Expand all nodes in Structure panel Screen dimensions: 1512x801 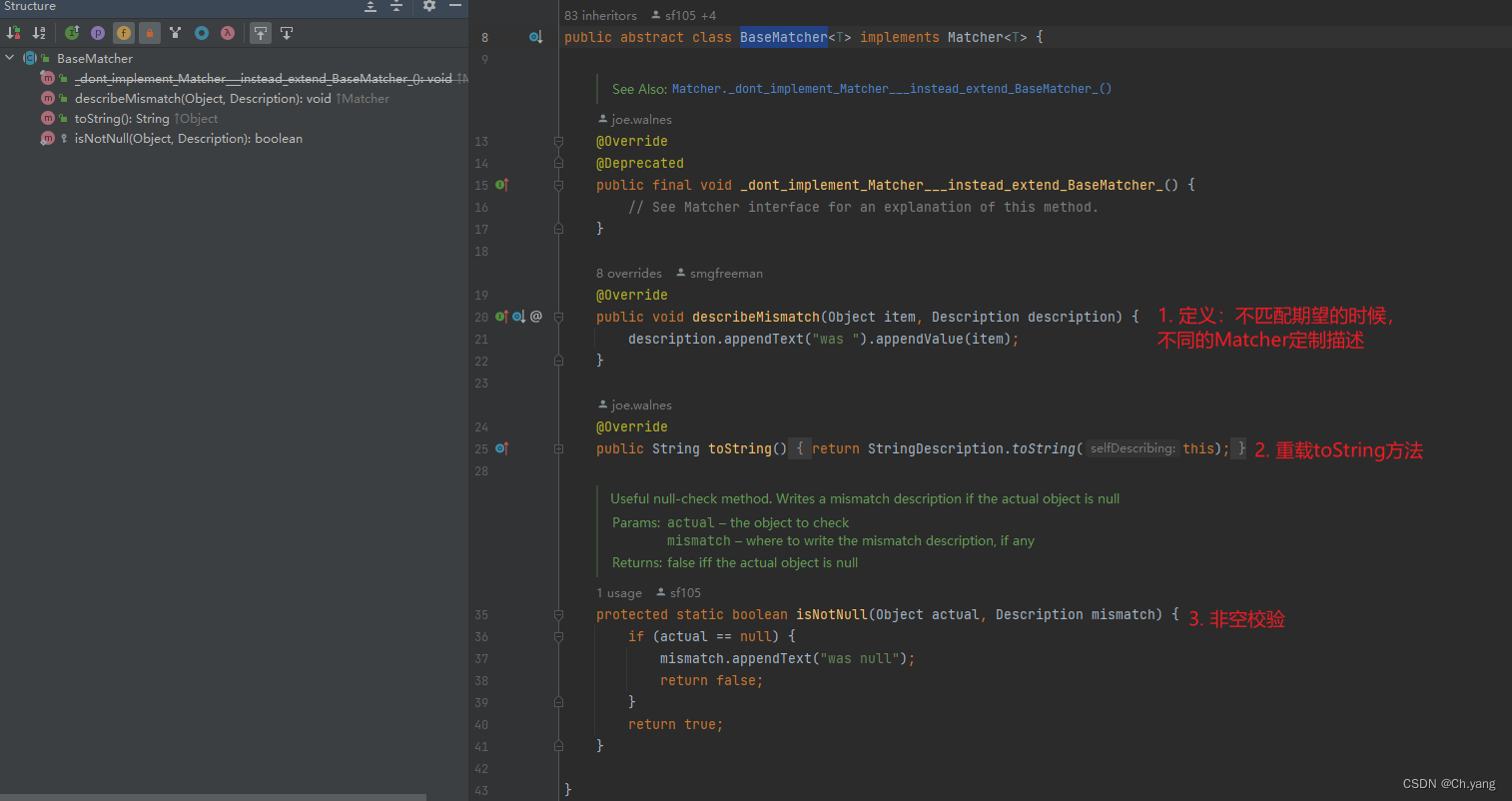pyautogui.click(x=371, y=6)
